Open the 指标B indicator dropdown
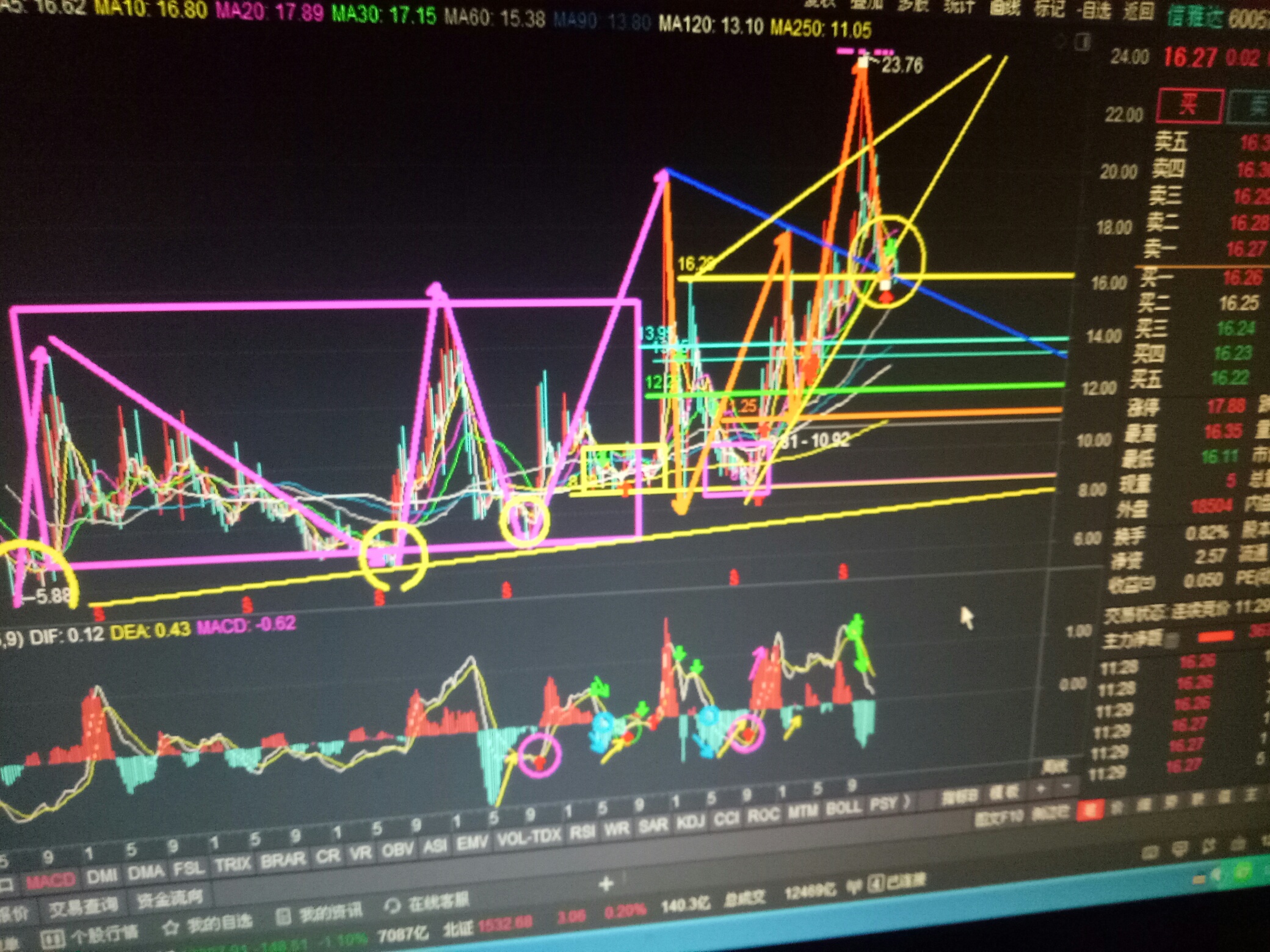The width and height of the screenshot is (1270, 952). [960, 796]
